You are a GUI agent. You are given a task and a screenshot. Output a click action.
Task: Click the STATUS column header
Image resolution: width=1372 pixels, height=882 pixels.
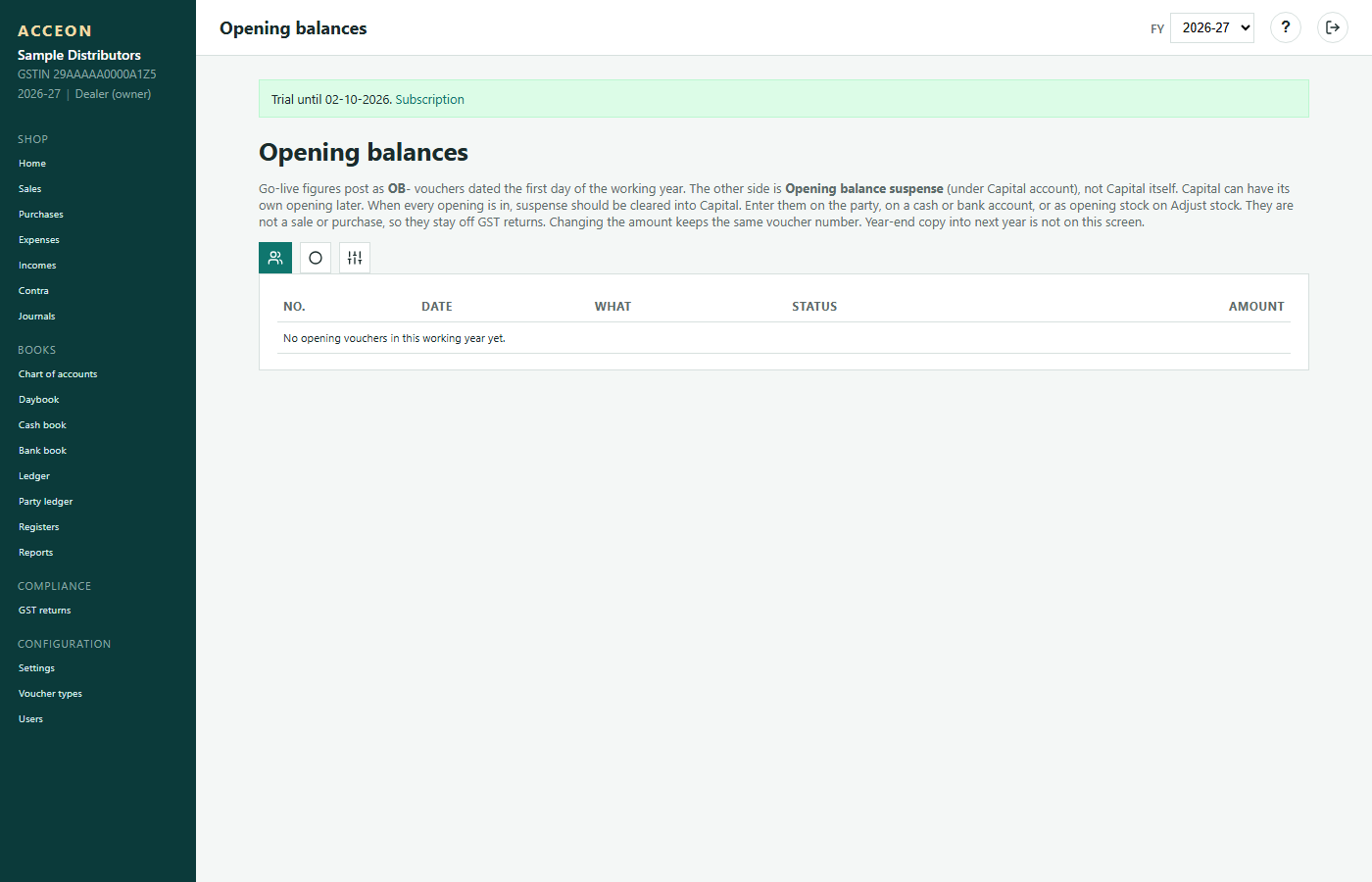point(814,307)
